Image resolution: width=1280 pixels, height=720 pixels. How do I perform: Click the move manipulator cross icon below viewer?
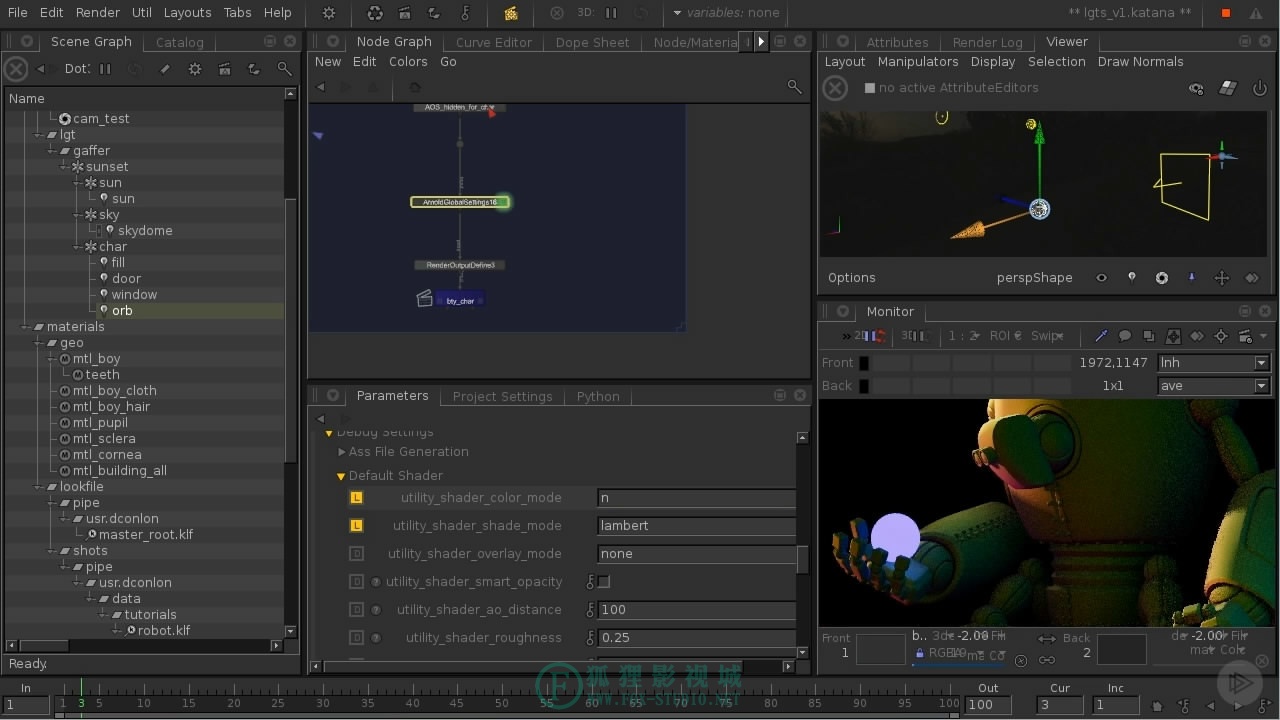click(1221, 278)
